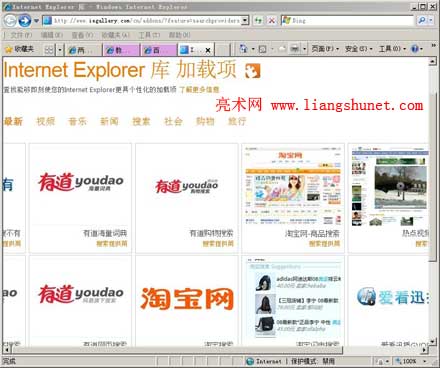Open the 文件(F) menu
440x368 pixels.
[x=21, y=35]
